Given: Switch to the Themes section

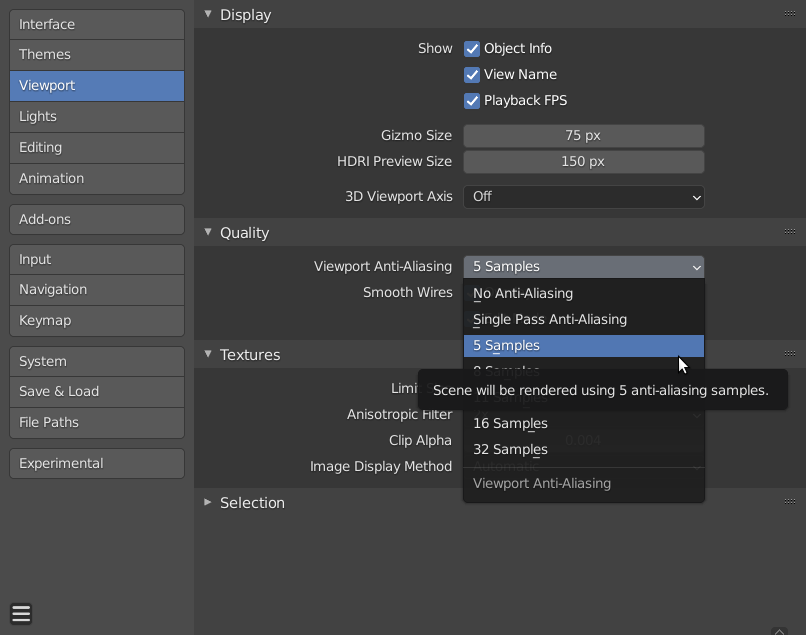Looking at the screenshot, I should click(x=96, y=54).
